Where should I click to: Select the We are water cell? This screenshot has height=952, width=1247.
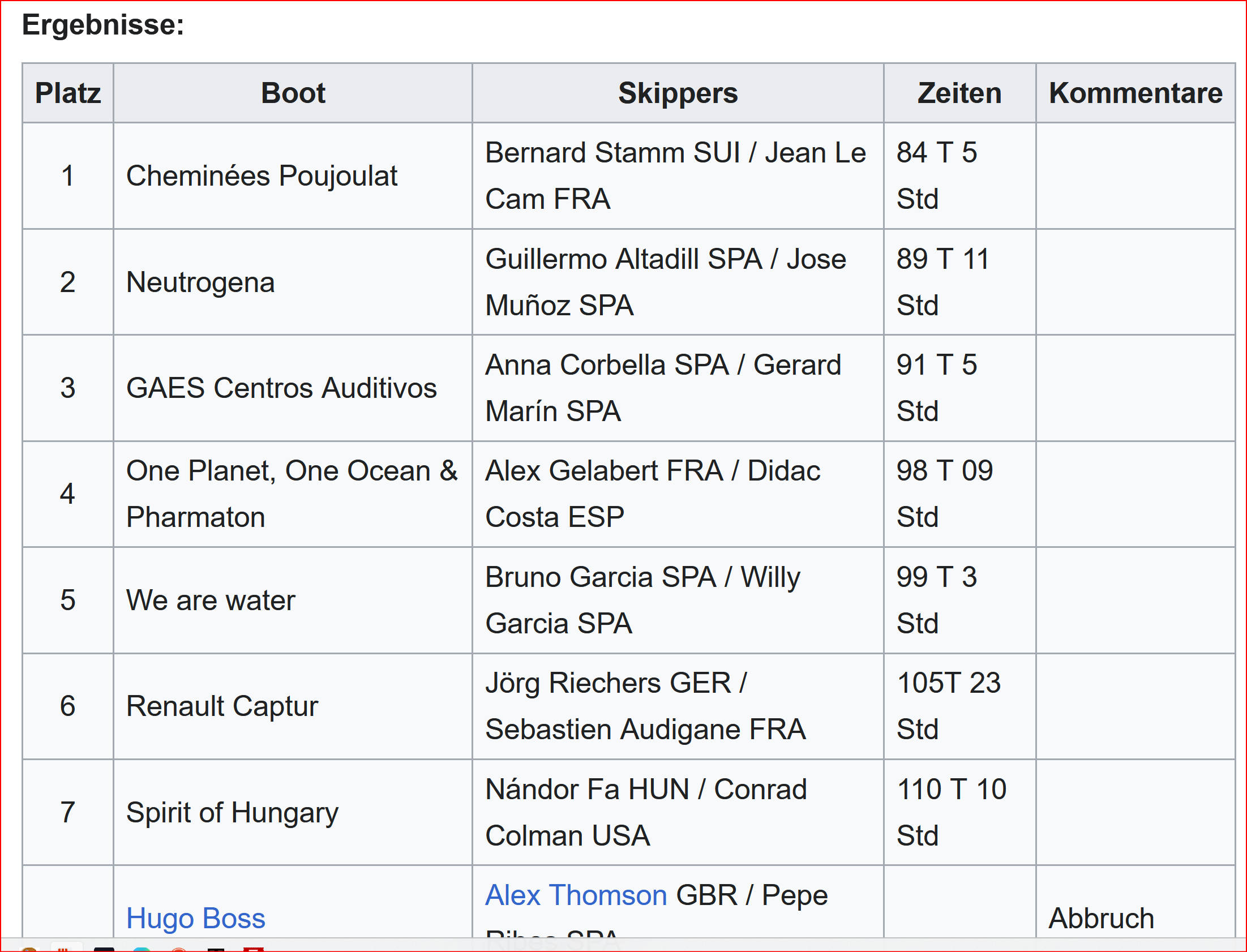click(x=211, y=600)
